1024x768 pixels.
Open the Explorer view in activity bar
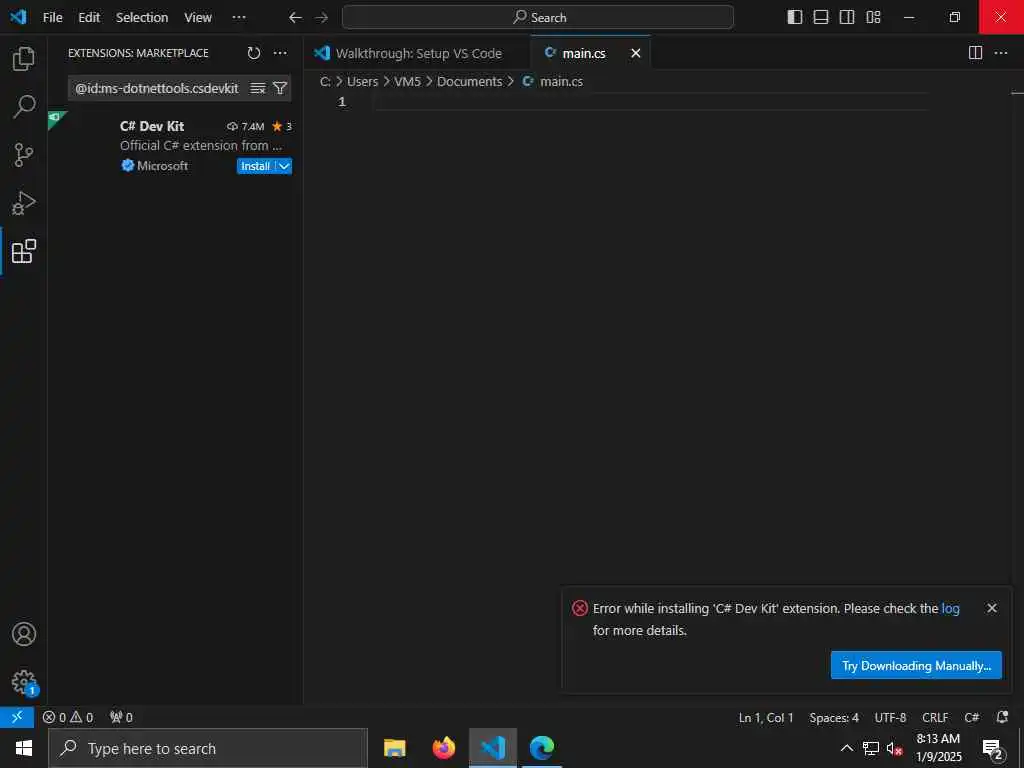24,59
